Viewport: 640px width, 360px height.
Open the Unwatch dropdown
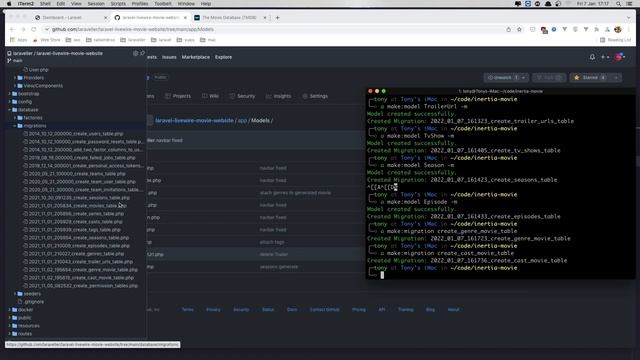pos(507,78)
